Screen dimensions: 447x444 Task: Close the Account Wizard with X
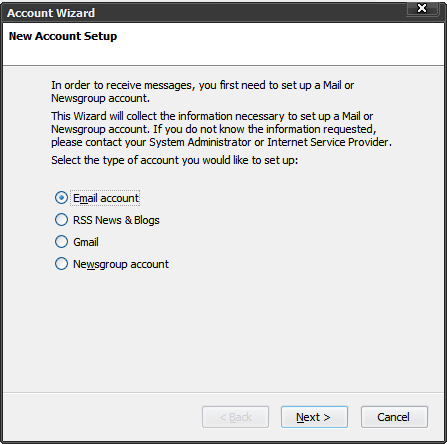pyautogui.click(x=422, y=8)
